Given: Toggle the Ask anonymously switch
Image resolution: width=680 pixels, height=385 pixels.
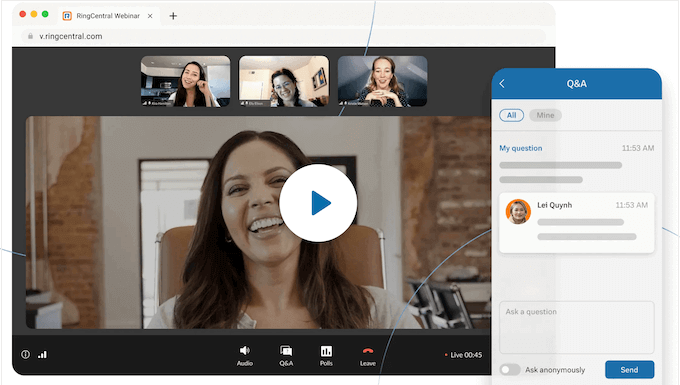Looking at the screenshot, I should [510, 370].
